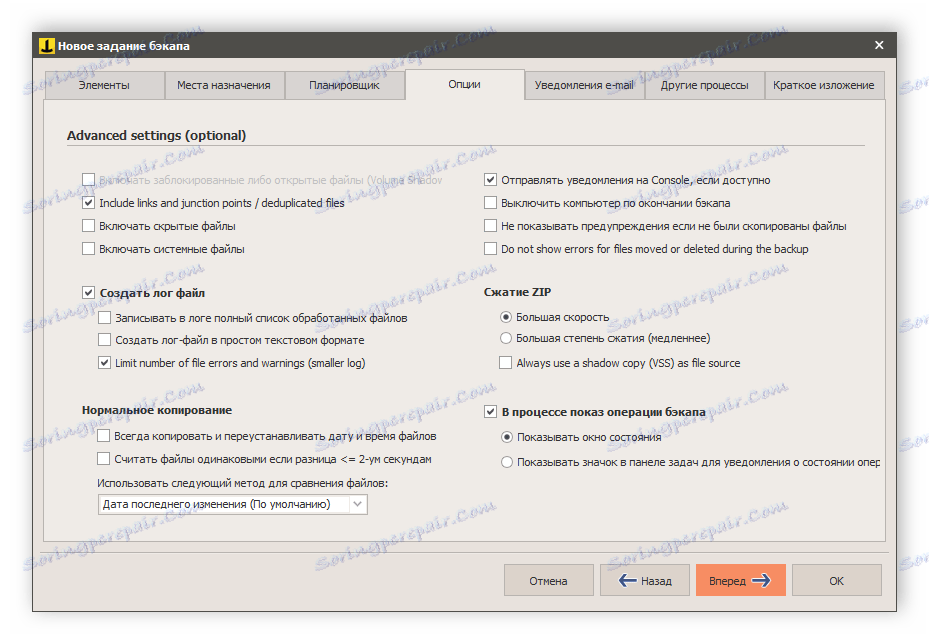Click the Отмена button

(x=549, y=581)
